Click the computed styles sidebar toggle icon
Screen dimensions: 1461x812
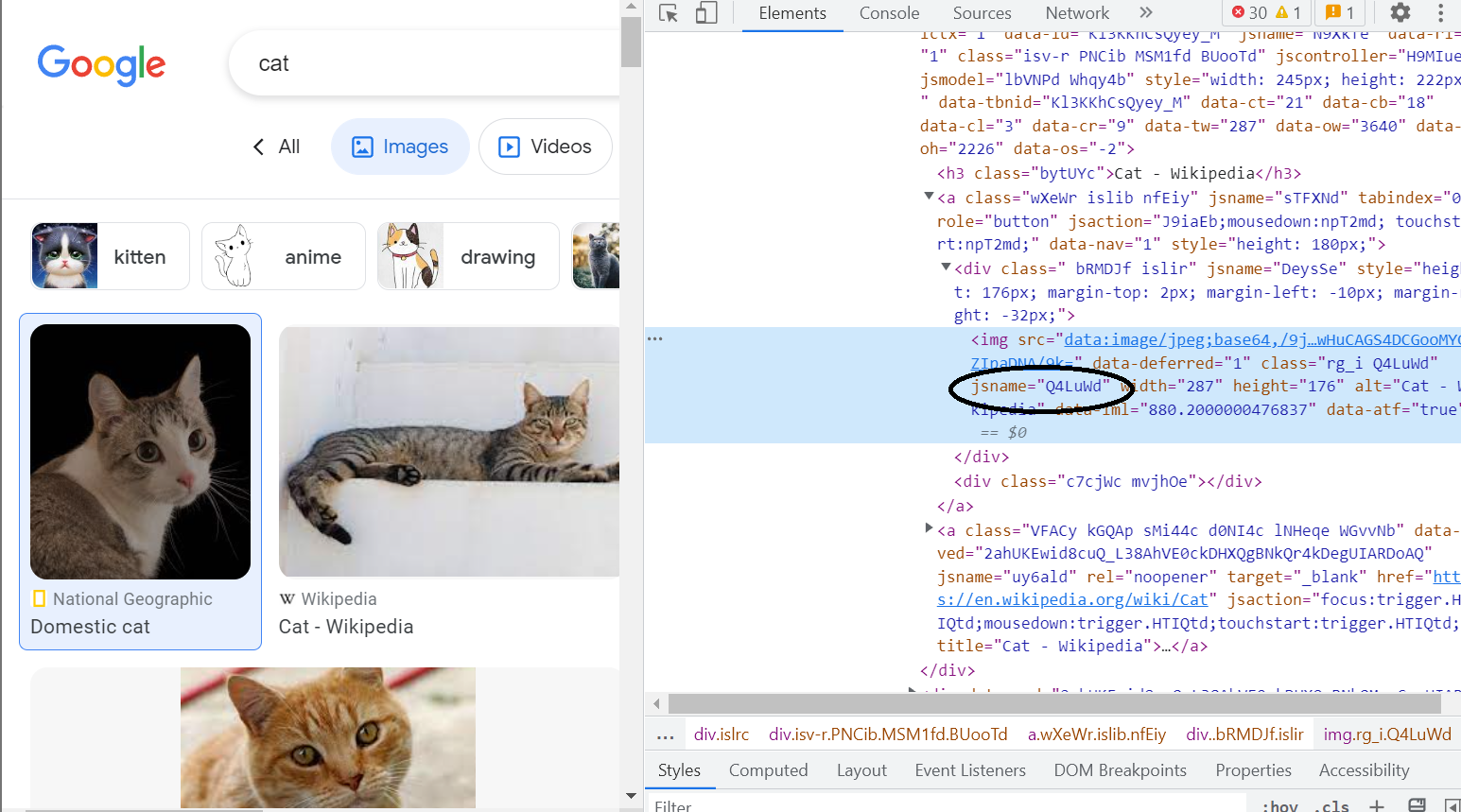click(x=1452, y=805)
